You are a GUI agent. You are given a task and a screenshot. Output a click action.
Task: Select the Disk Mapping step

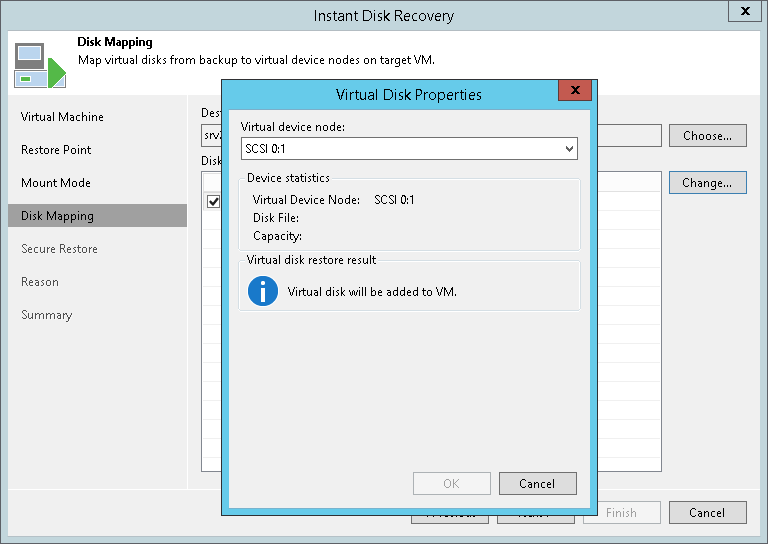[x=97, y=216]
